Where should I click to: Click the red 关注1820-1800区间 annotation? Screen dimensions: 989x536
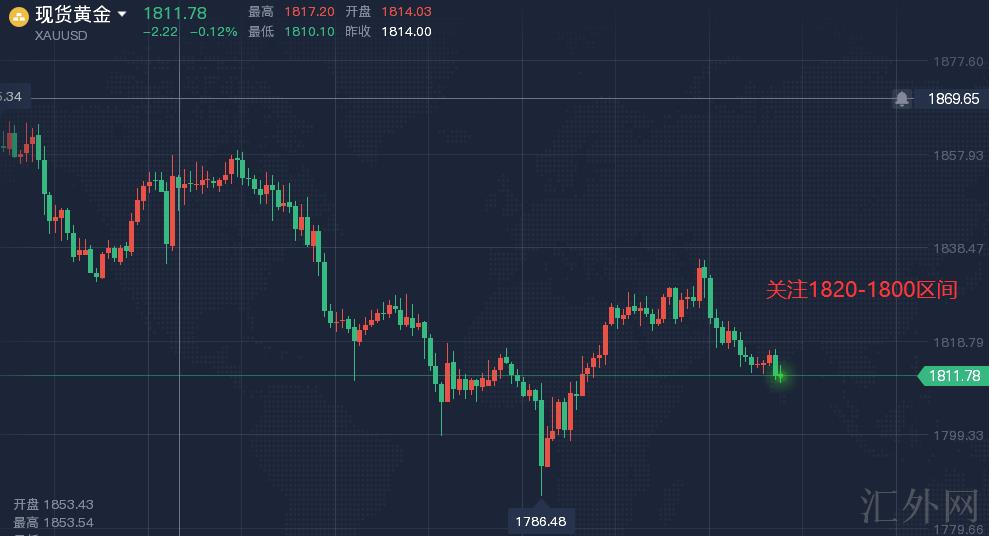coord(861,290)
